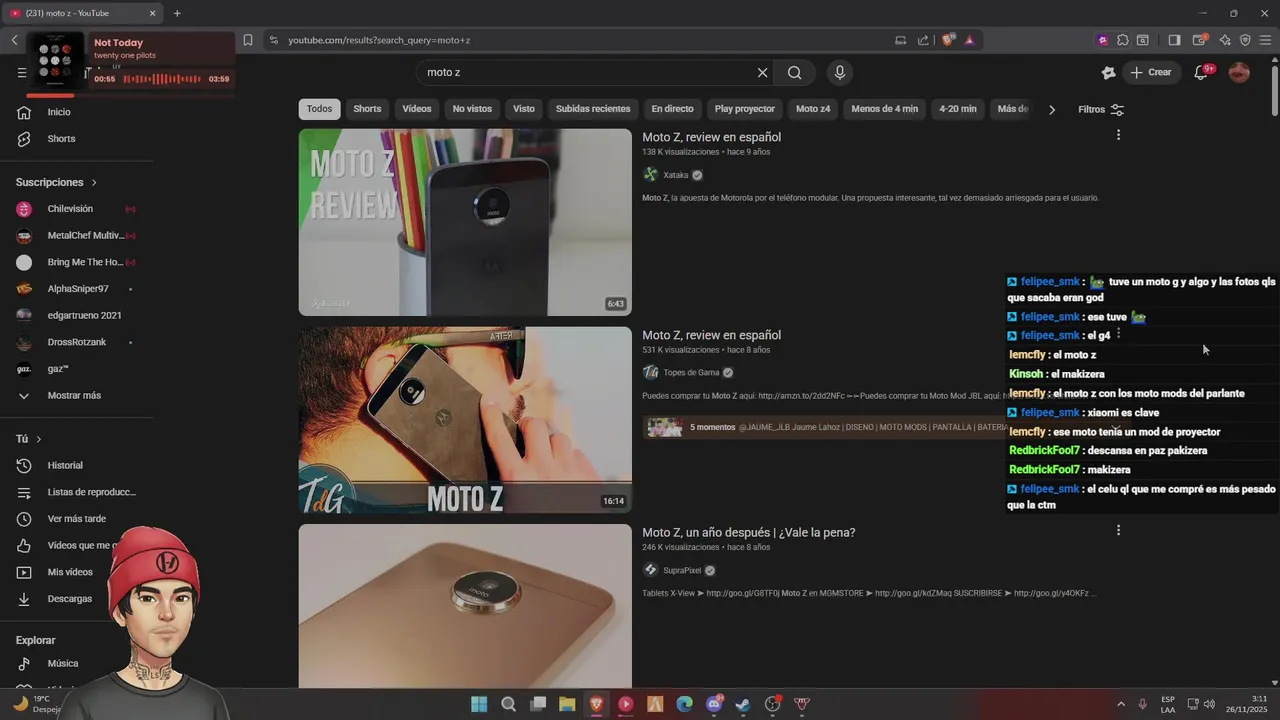1280x720 pixels.
Task: Open Microsoft Edge from taskbar
Action: pyautogui.click(x=684, y=704)
